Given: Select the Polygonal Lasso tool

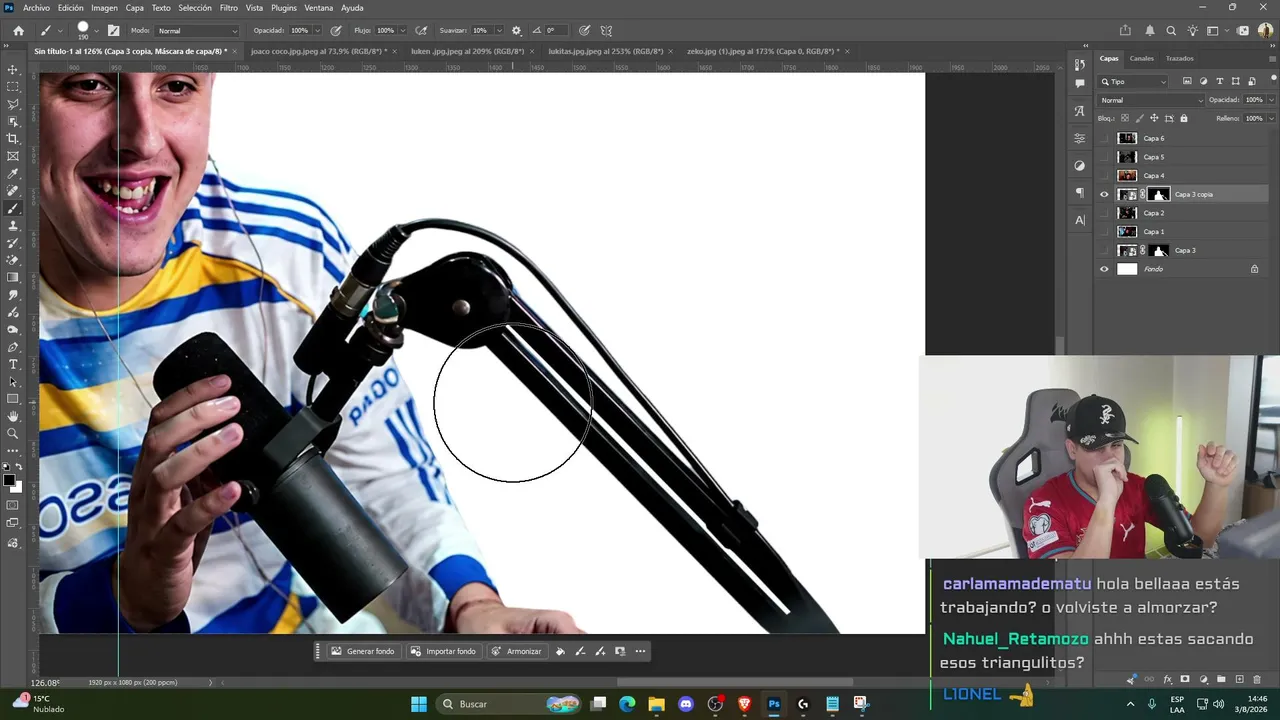Looking at the screenshot, I should click(13, 104).
